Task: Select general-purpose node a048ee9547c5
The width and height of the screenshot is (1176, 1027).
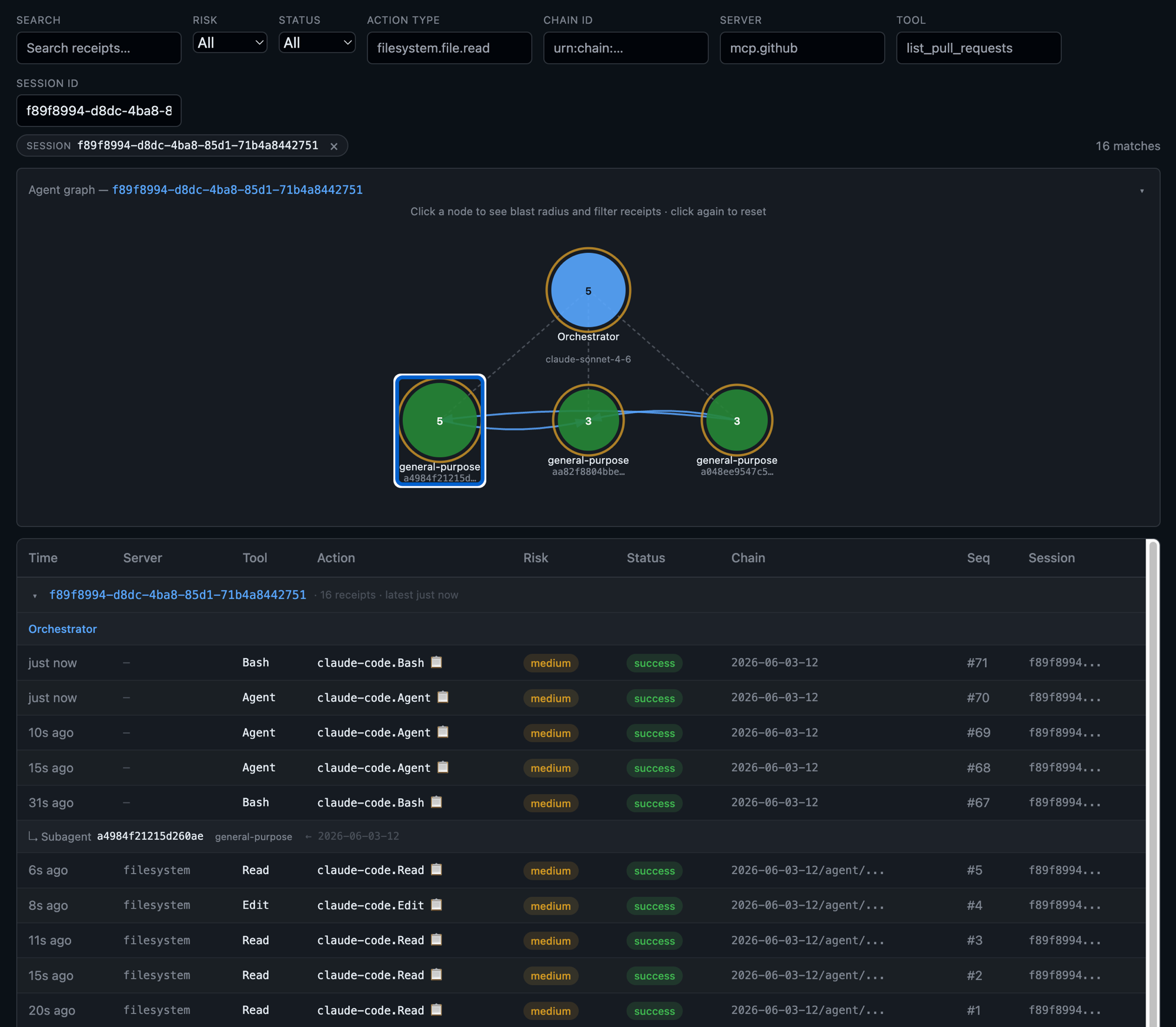Action: tap(737, 421)
